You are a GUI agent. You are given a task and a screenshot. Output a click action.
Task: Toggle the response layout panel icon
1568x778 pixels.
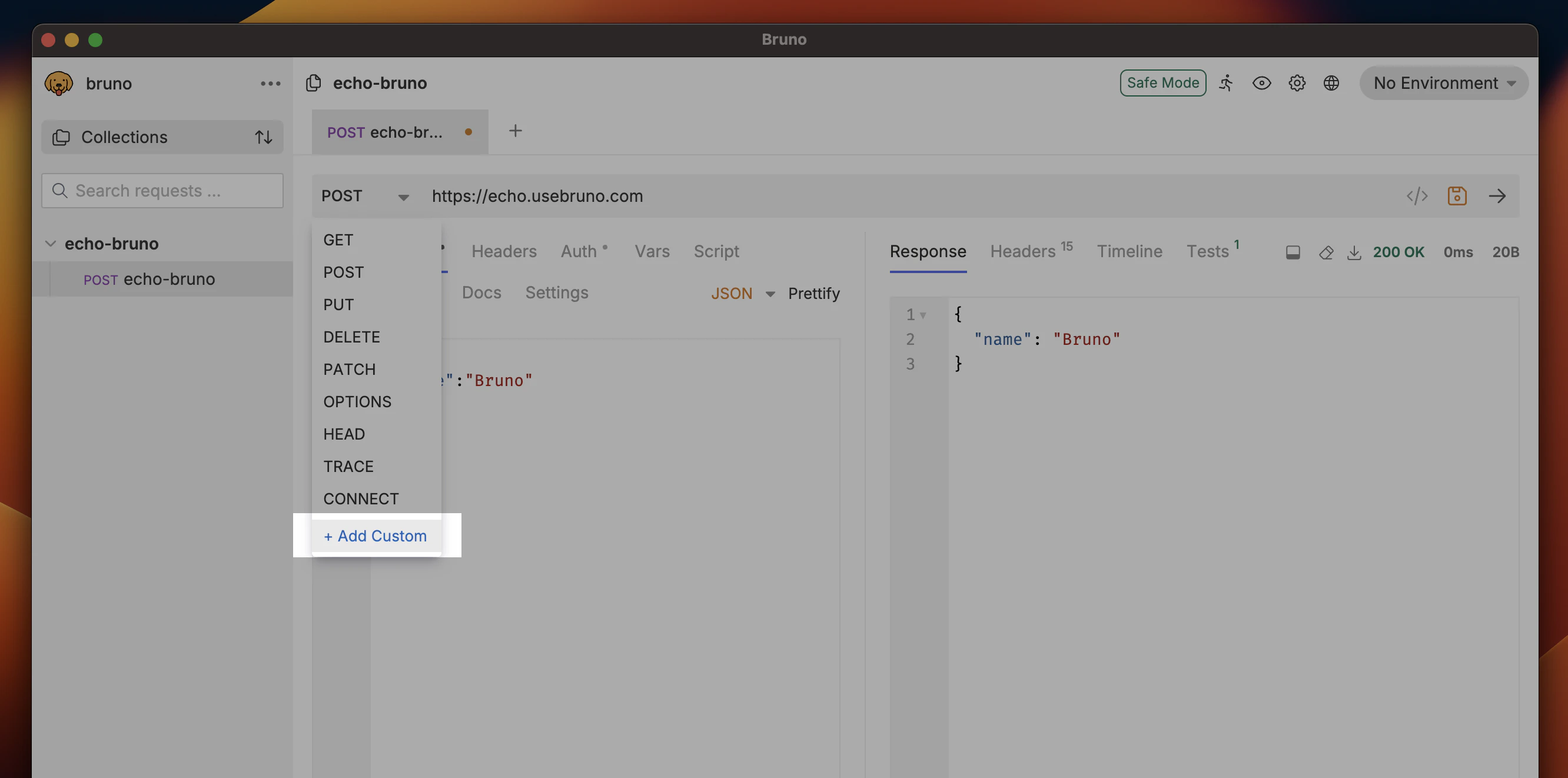[1293, 252]
